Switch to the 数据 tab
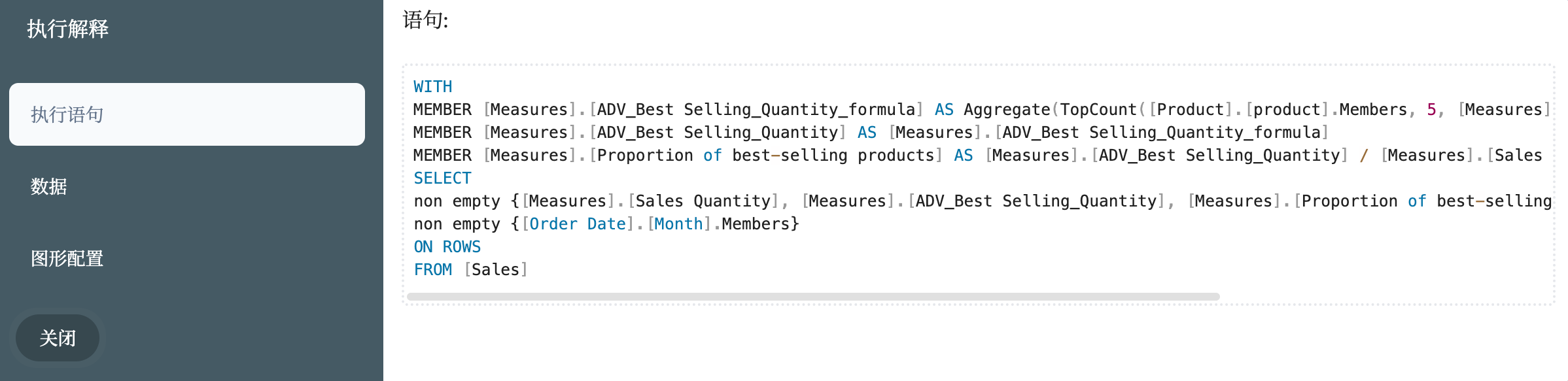 (x=49, y=187)
